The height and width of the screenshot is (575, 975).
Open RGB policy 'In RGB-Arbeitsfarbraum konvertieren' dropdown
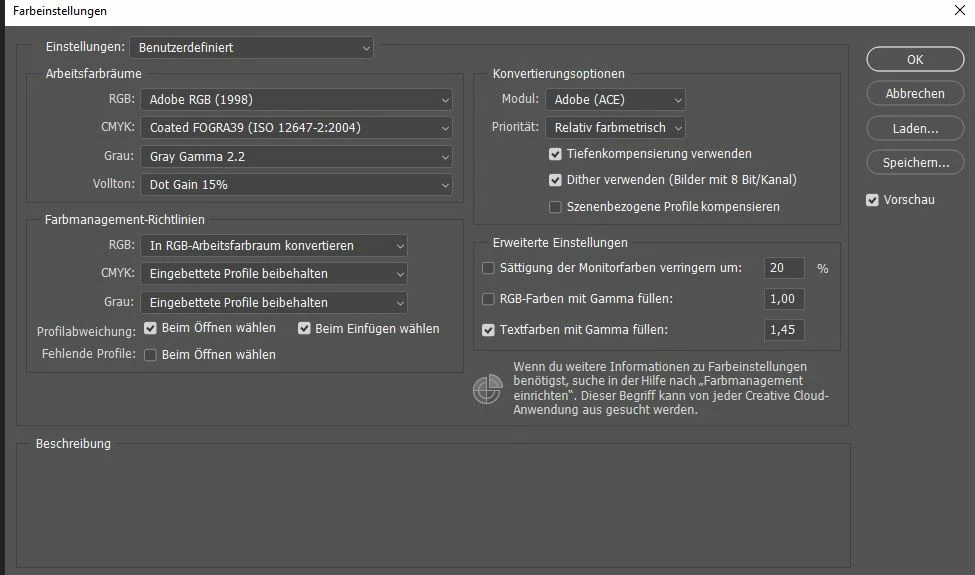pos(274,246)
